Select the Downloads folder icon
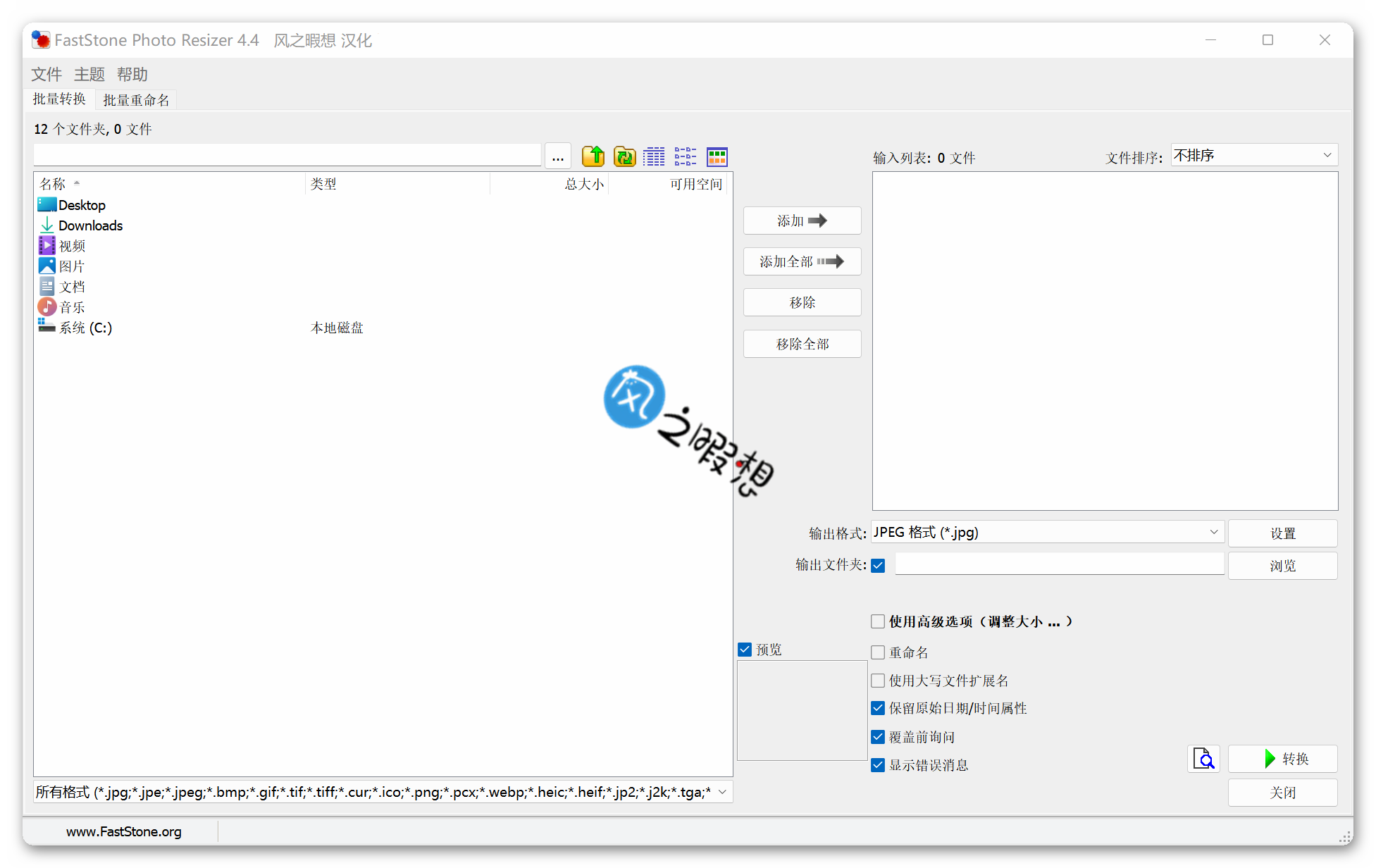The width and height of the screenshot is (1376, 868). pos(47,225)
